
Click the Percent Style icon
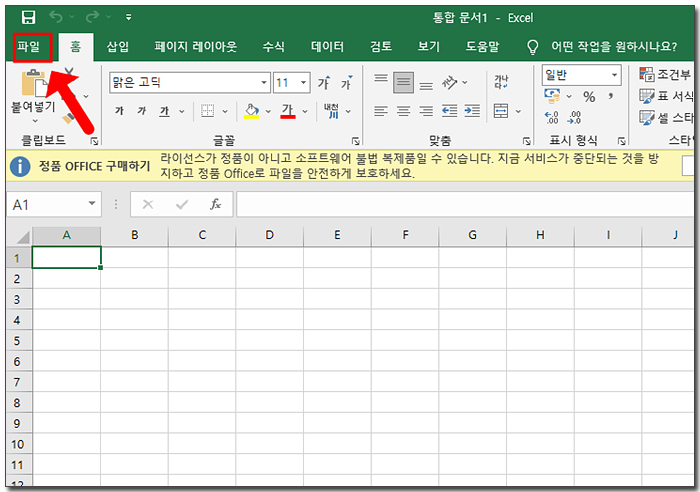pos(589,96)
